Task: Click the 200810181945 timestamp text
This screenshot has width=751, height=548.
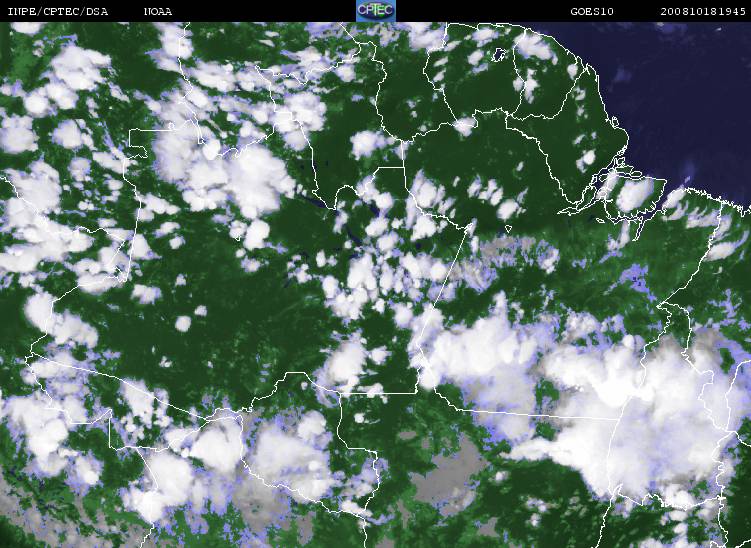Action: pos(703,11)
